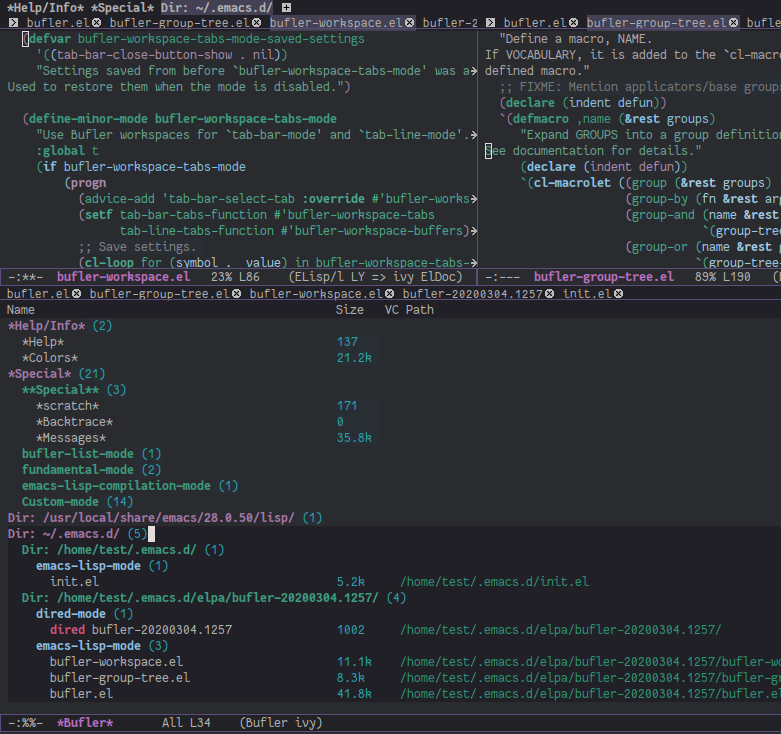
Task: Click the (Bufler ivy) mode indicator
Action: tap(281, 723)
